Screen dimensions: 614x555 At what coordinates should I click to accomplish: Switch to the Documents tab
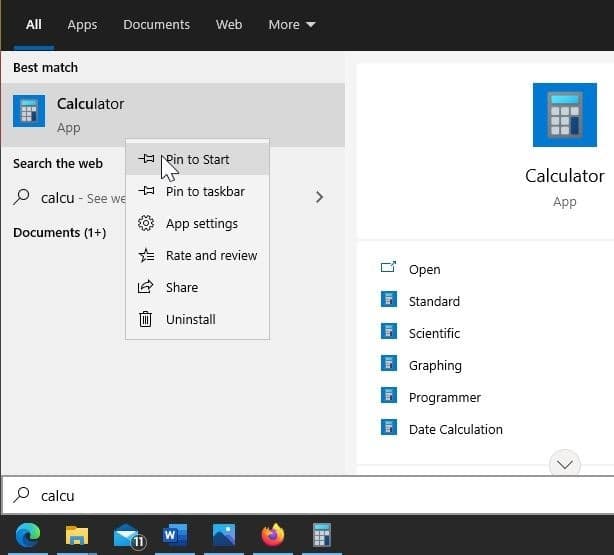[x=157, y=25]
